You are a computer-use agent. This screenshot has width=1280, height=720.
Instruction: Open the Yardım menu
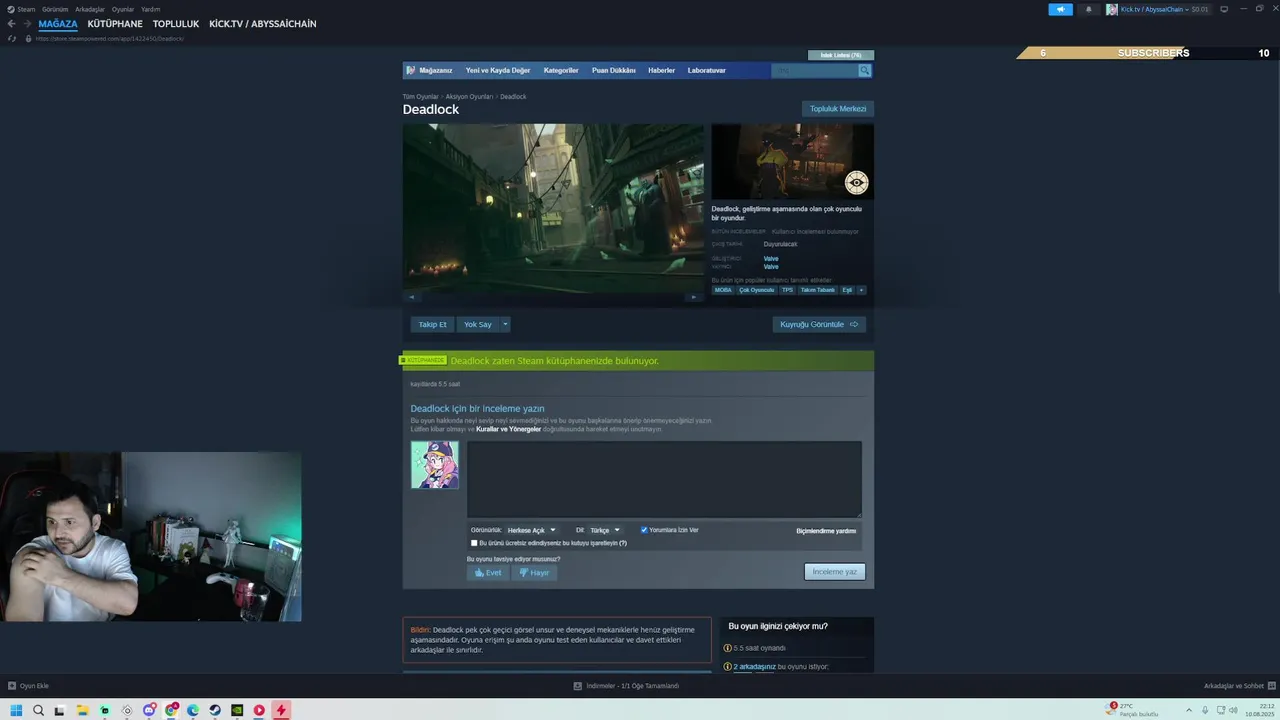click(151, 9)
